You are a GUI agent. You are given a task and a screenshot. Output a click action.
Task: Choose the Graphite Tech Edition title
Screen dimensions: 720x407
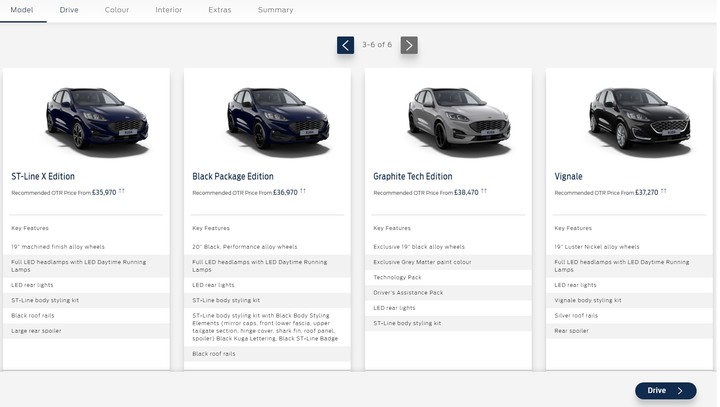pyautogui.click(x=413, y=176)
